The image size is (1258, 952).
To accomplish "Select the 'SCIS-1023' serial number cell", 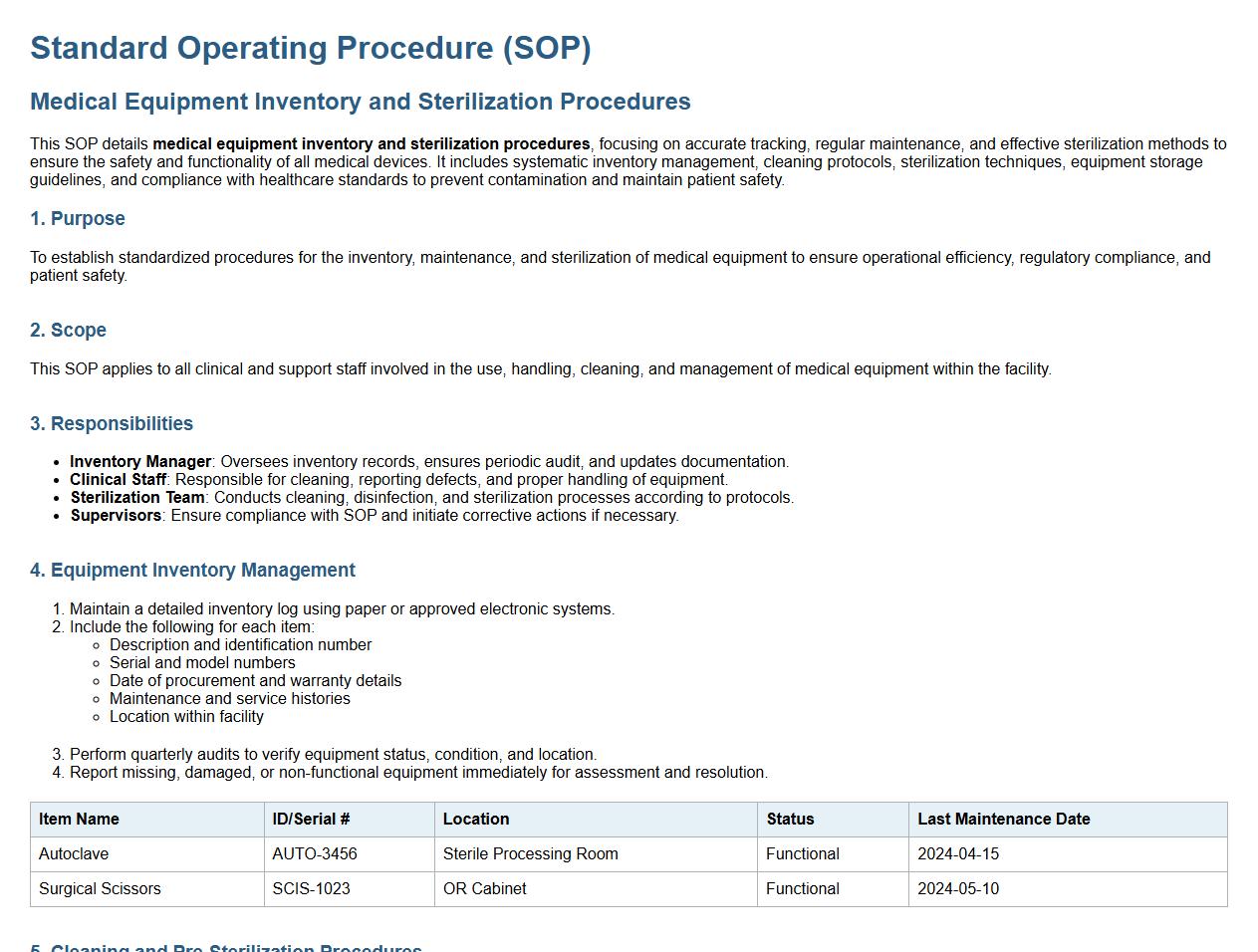I will click(x=311, y=889).
